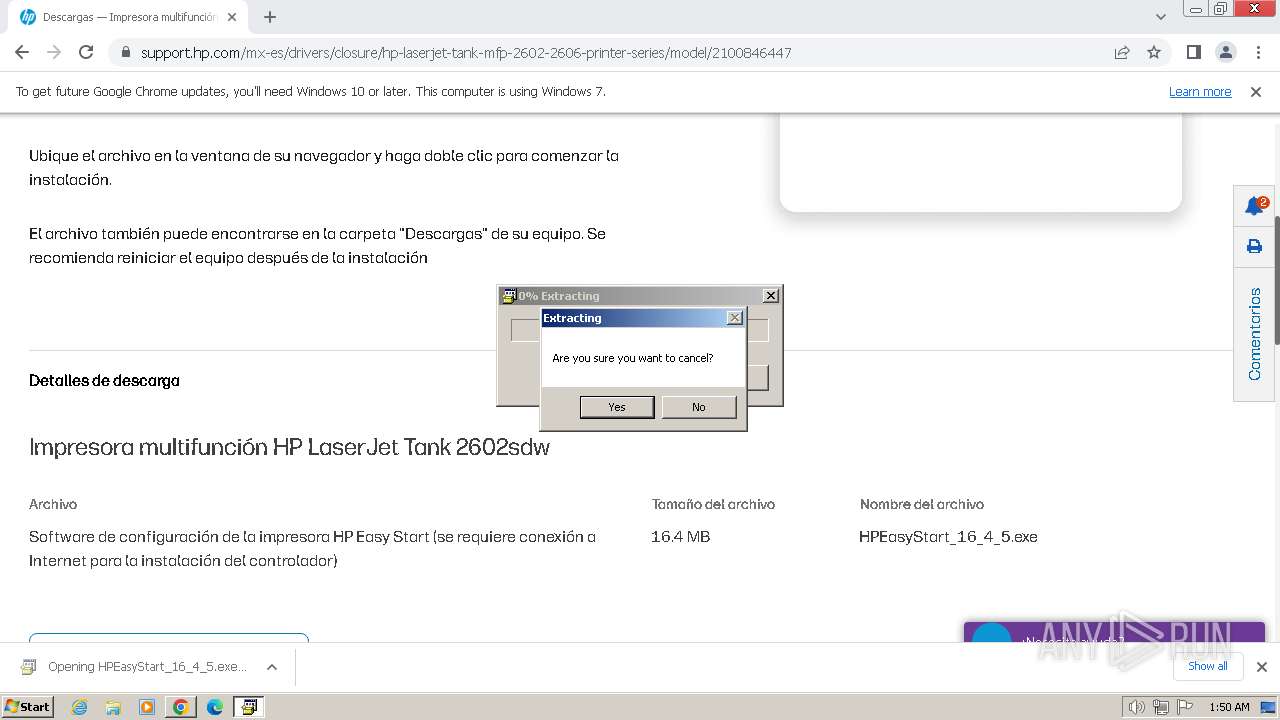The image size is (1280, 720).
Task: Switch to Chrome in the taskbar
Action: point(181,707)
